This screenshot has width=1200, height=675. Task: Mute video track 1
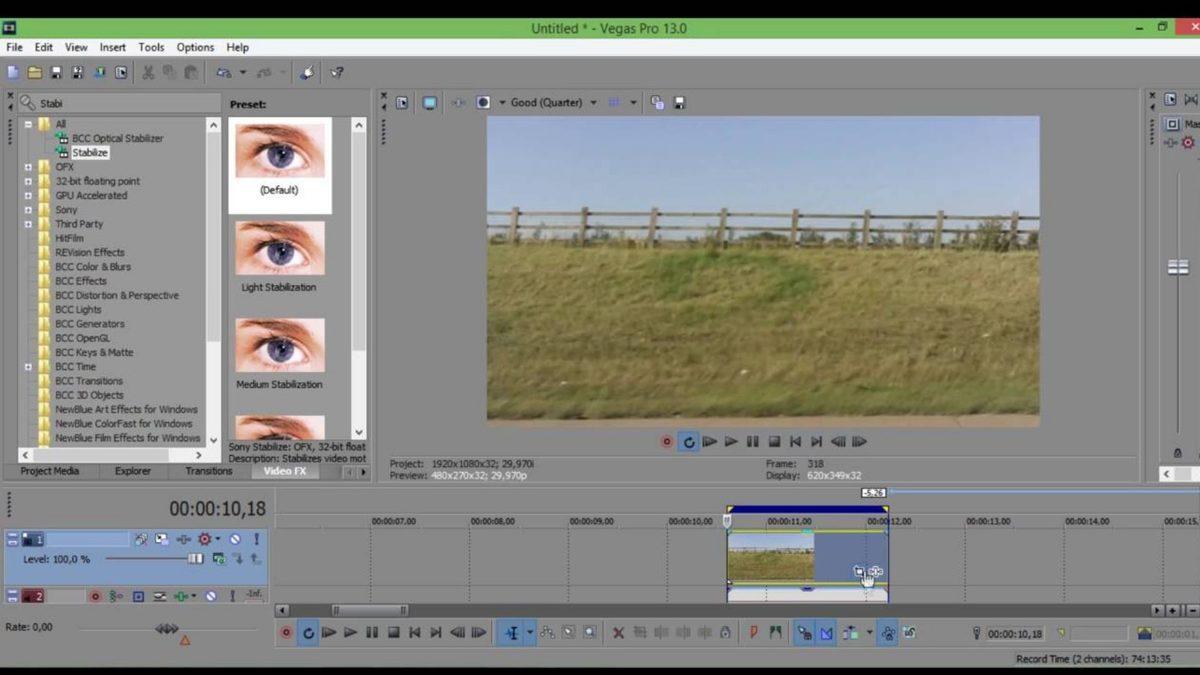coord(237,539)
